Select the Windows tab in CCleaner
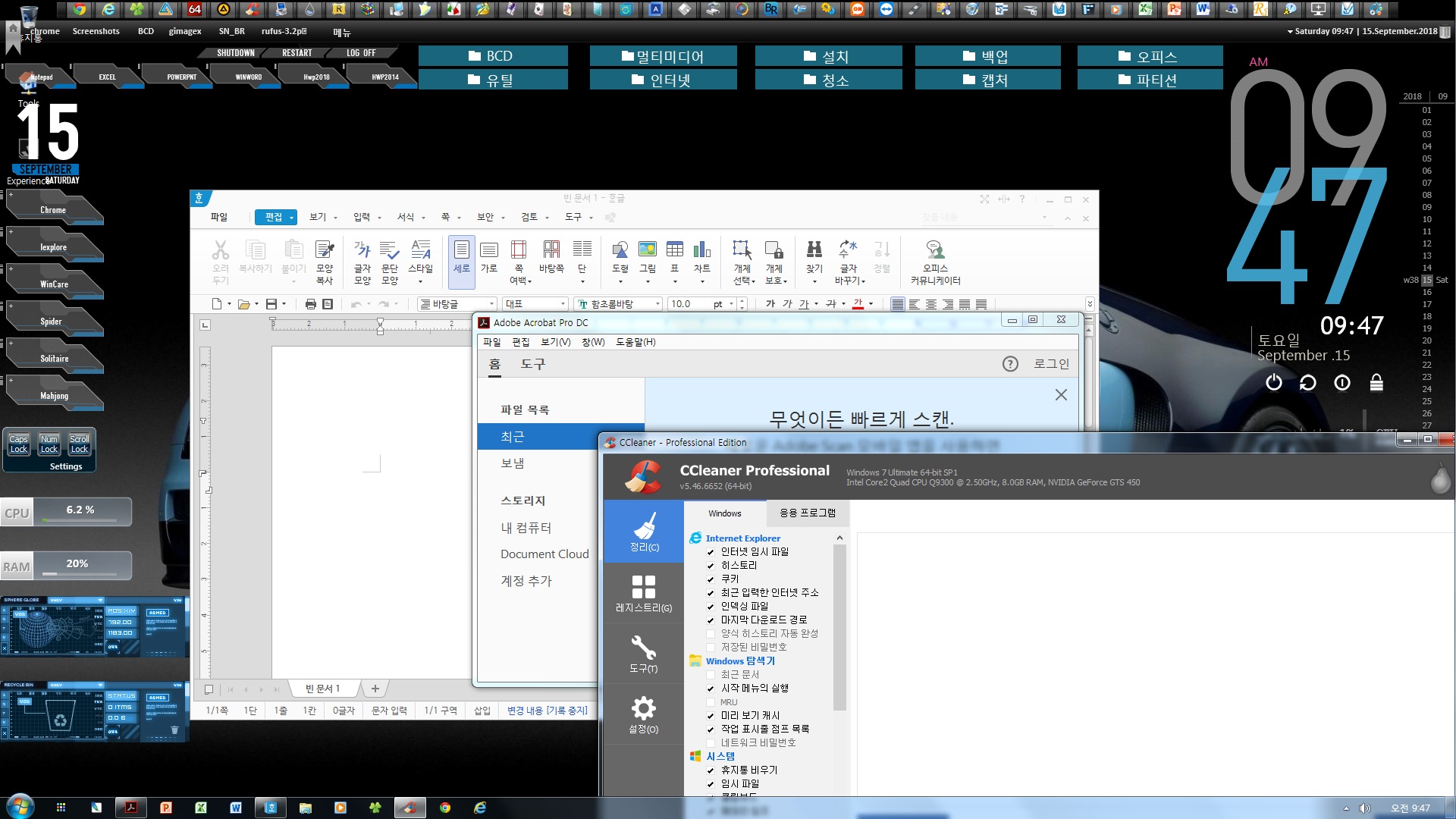This screenshot has width=1456, height=819. (x=725, y=513)
